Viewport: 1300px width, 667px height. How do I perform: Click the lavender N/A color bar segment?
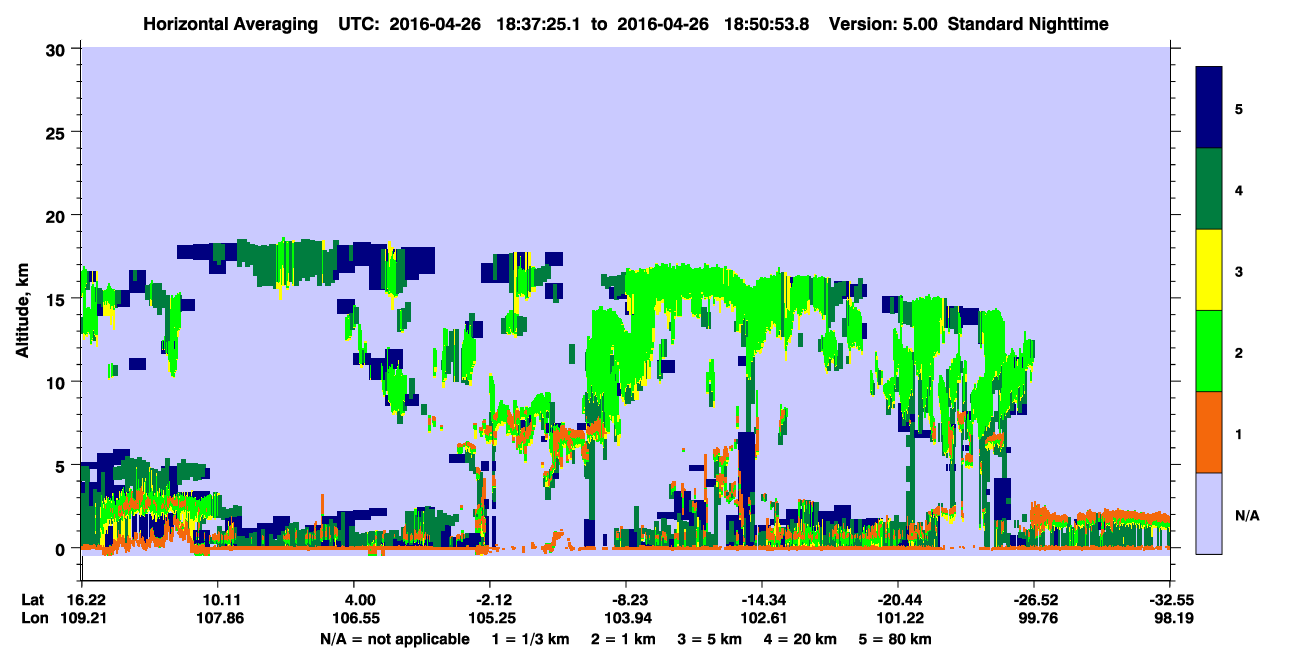[1209, 512]
